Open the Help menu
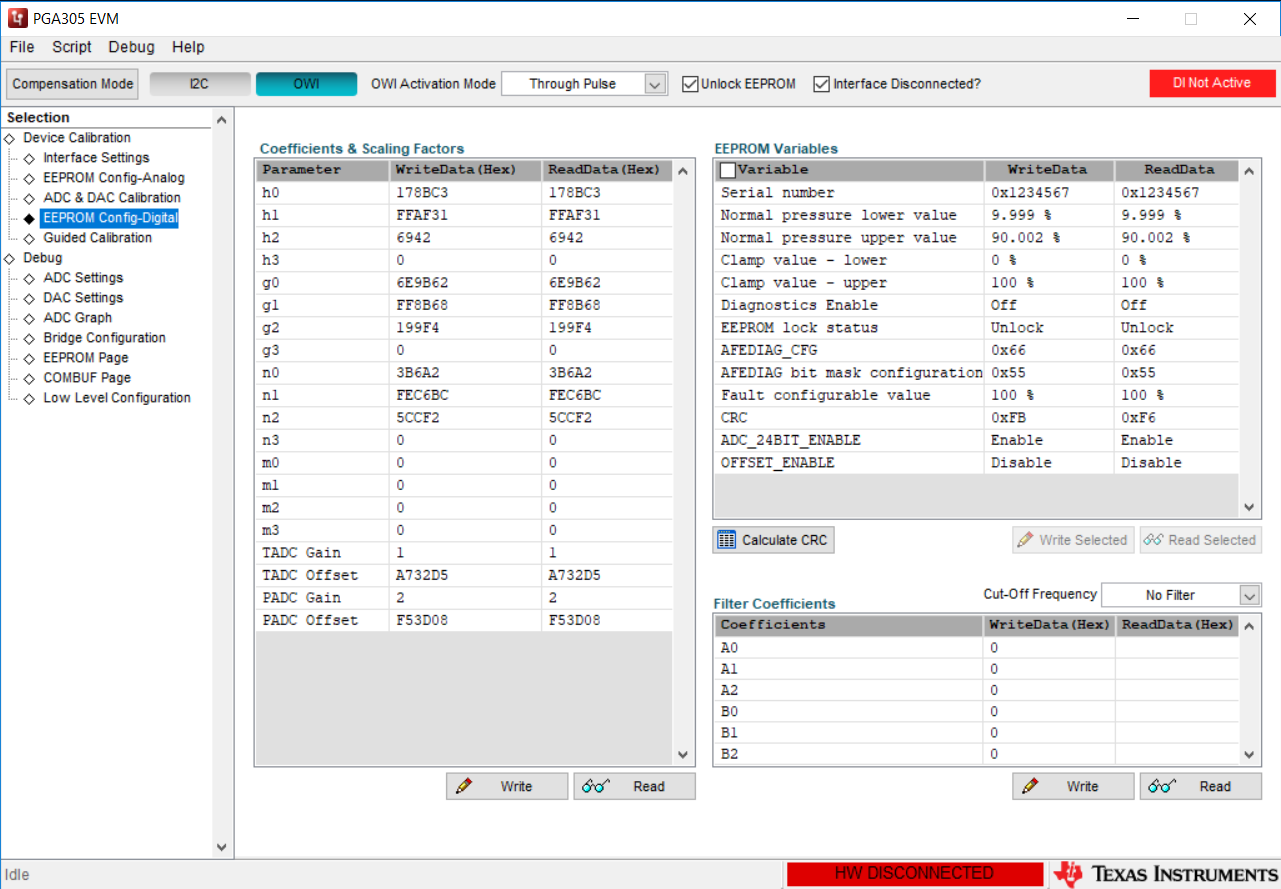 click(188, 47)
